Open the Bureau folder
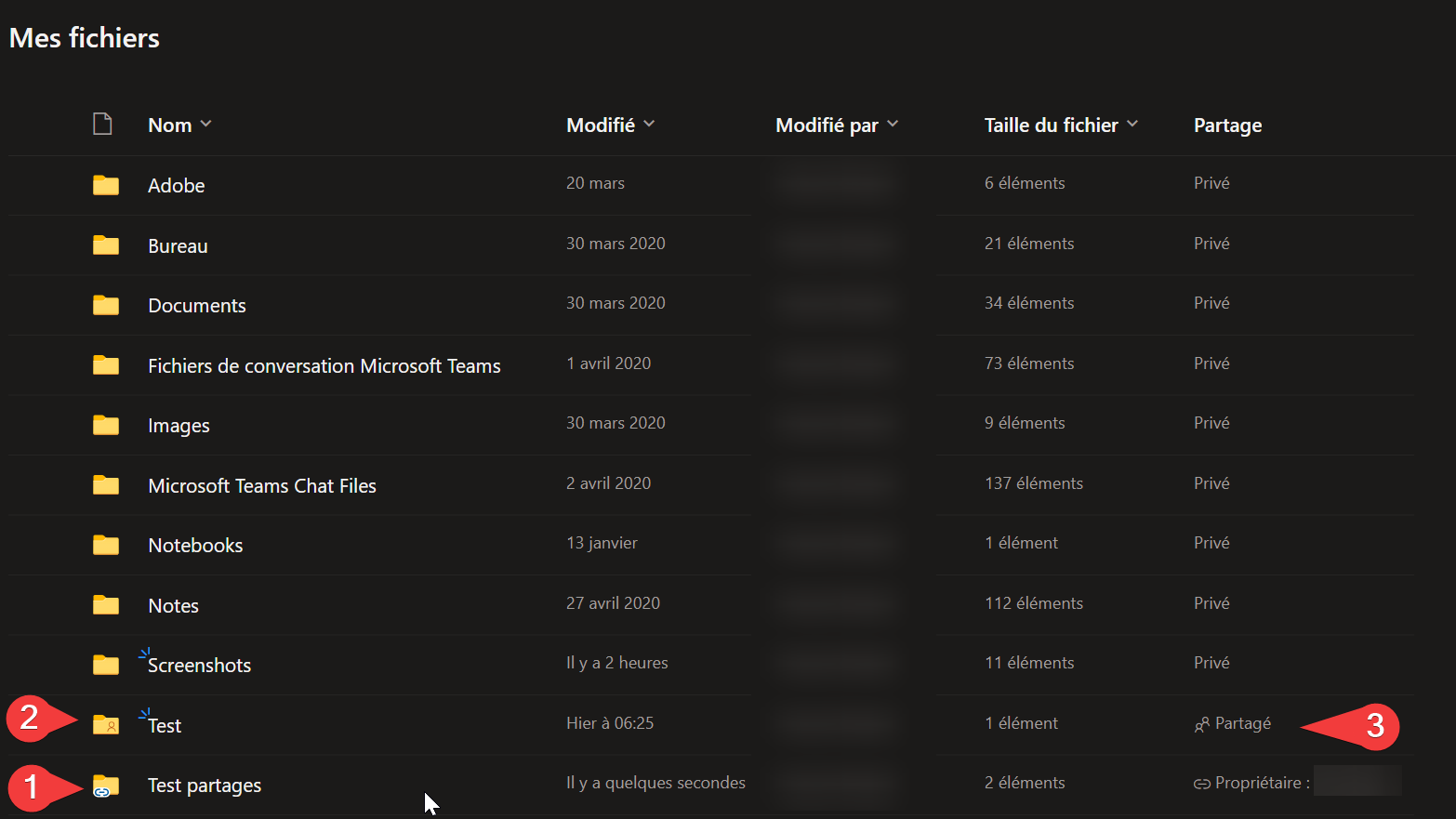 coord(178,246)
